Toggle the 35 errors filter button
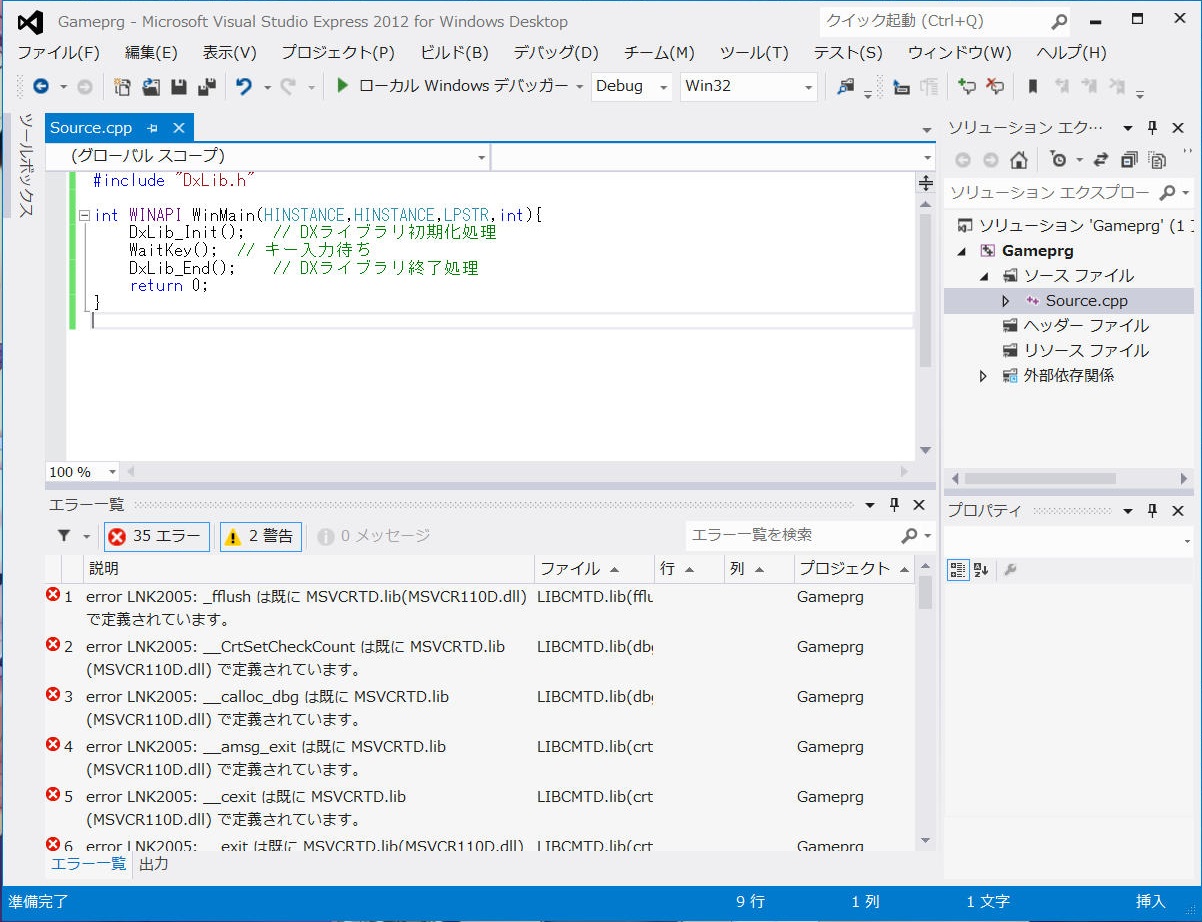1202x922 pixels. [x=156, y=537]
